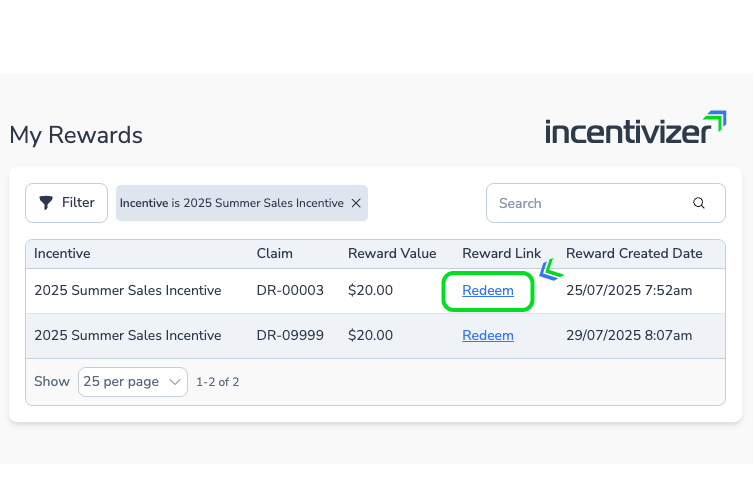Expand the 25 per page dropdown
Viewport: 753px width, 497px height.
click(x=133, y=382)
